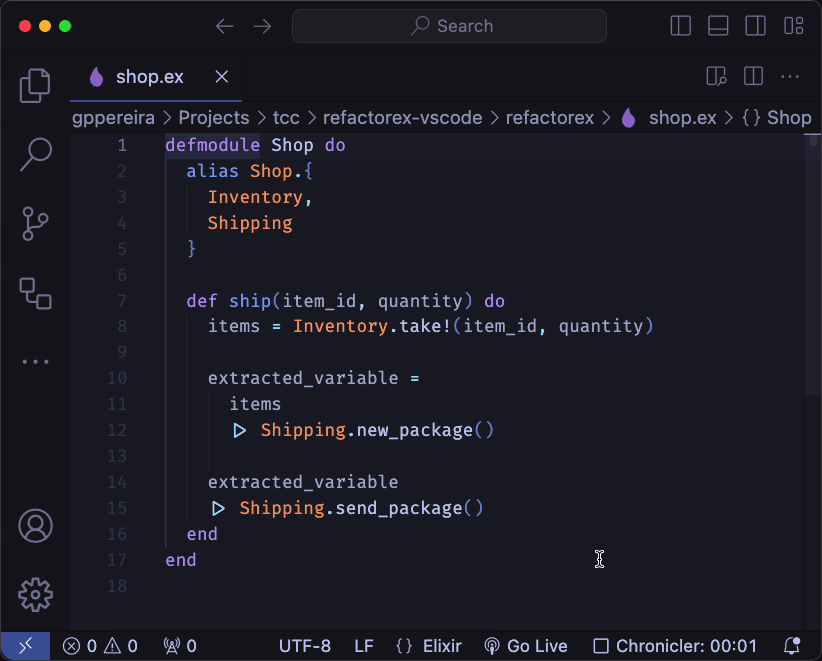Image resolution: width=822 pixels, height=661 pixels.
Task: Show additional views with ellipsis in activity bar
Action: pyautogui.click(x=35, y=362)
